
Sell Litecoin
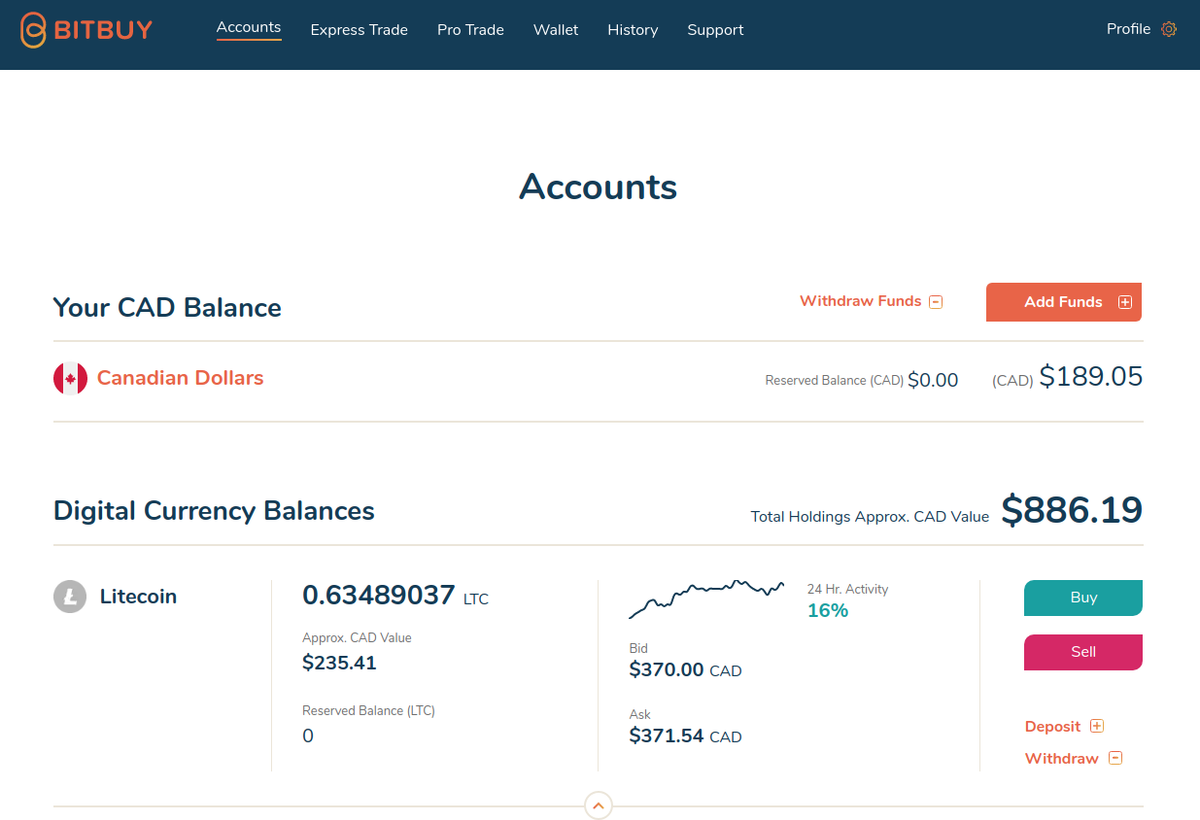(x=1083, y=652)
